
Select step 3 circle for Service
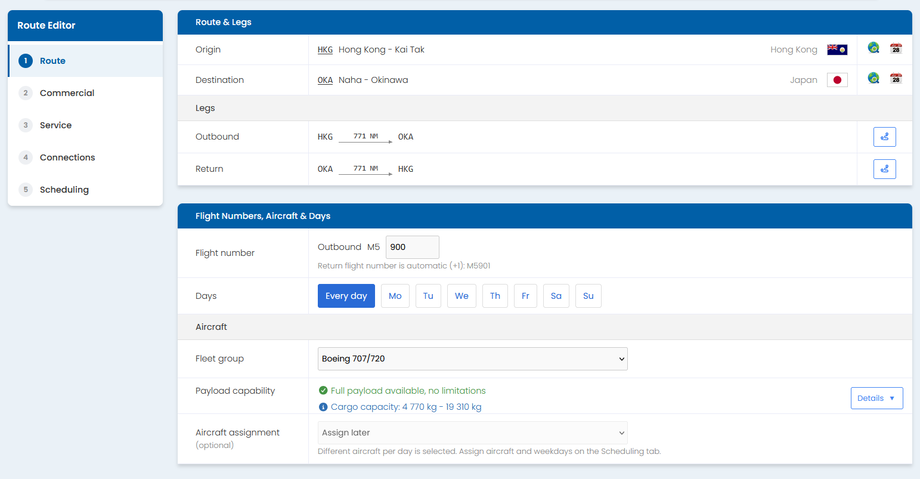coord(25,125)
